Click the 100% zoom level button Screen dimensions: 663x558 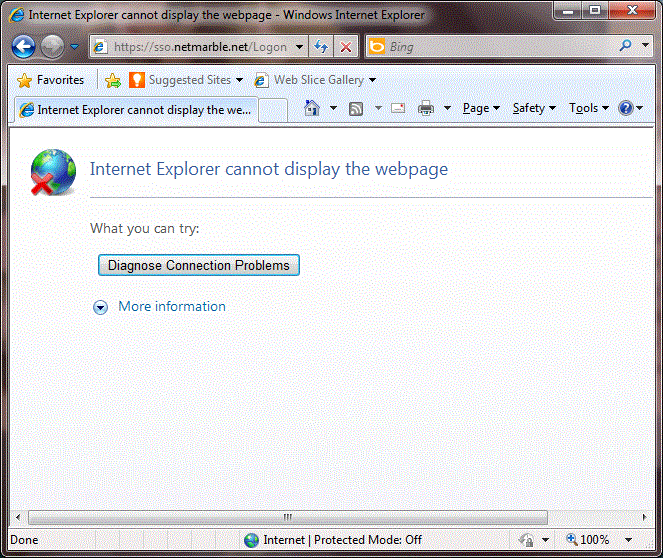(x=588, y=540)
